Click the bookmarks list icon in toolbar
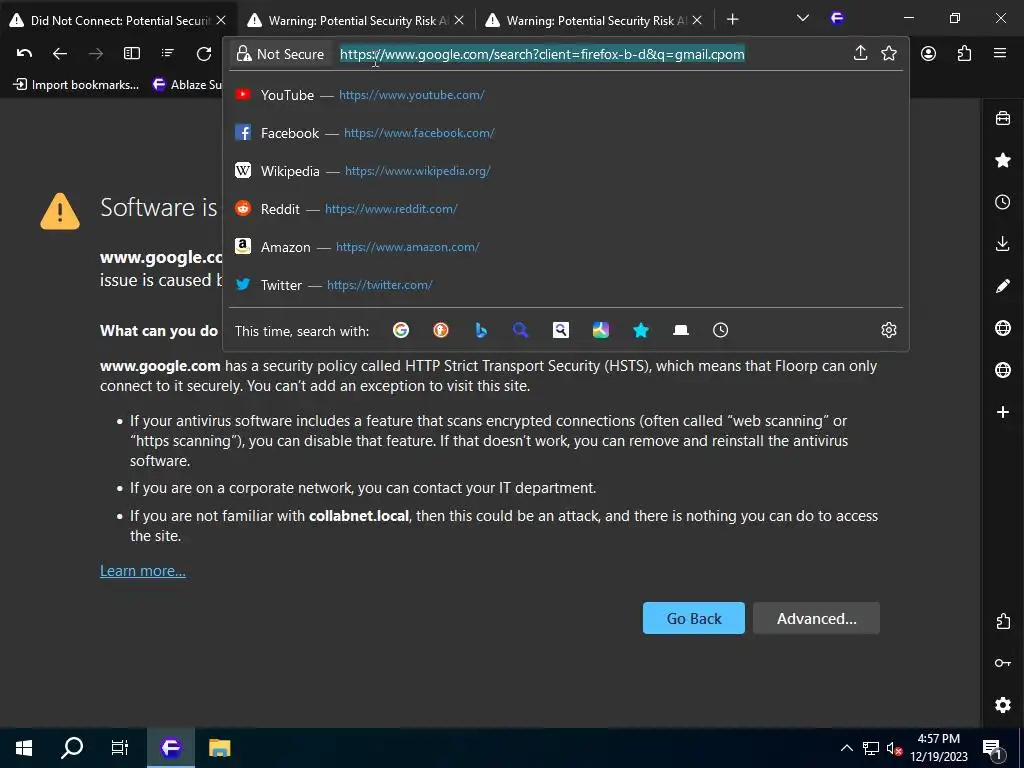The image size is (1024, 768). click(x=167, y=54)
